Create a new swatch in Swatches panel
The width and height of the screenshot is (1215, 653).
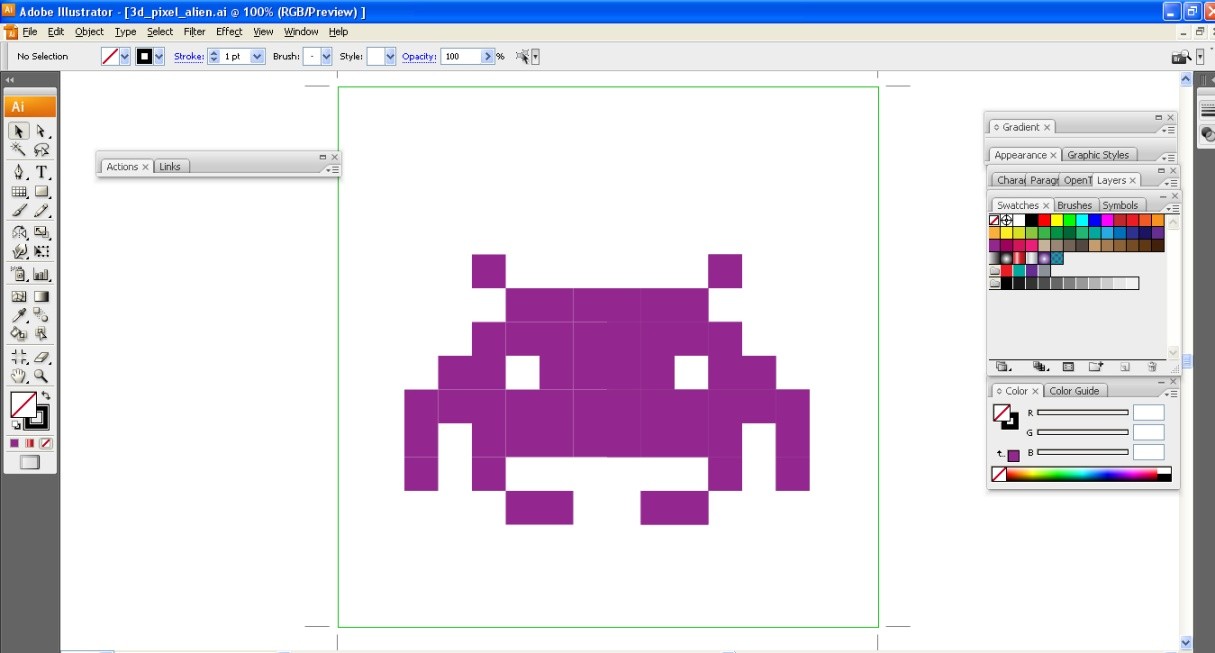[1125, 368]
